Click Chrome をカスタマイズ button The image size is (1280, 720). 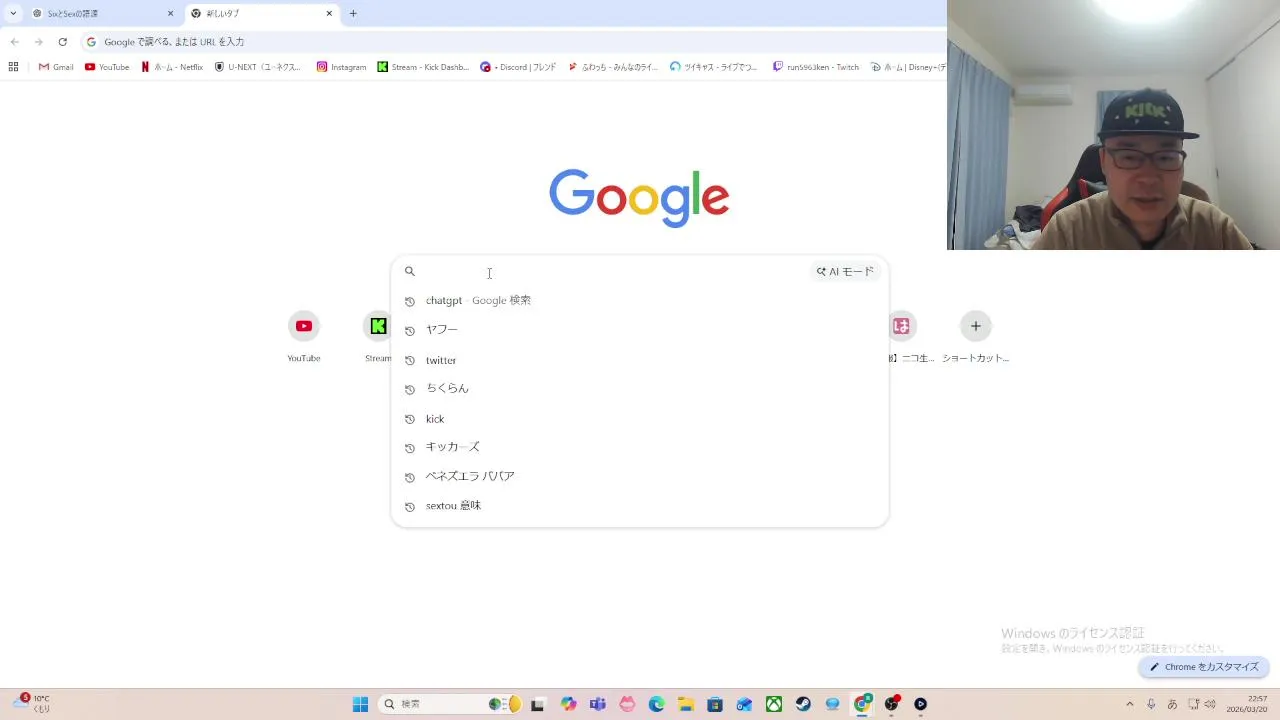[1204, 667]
